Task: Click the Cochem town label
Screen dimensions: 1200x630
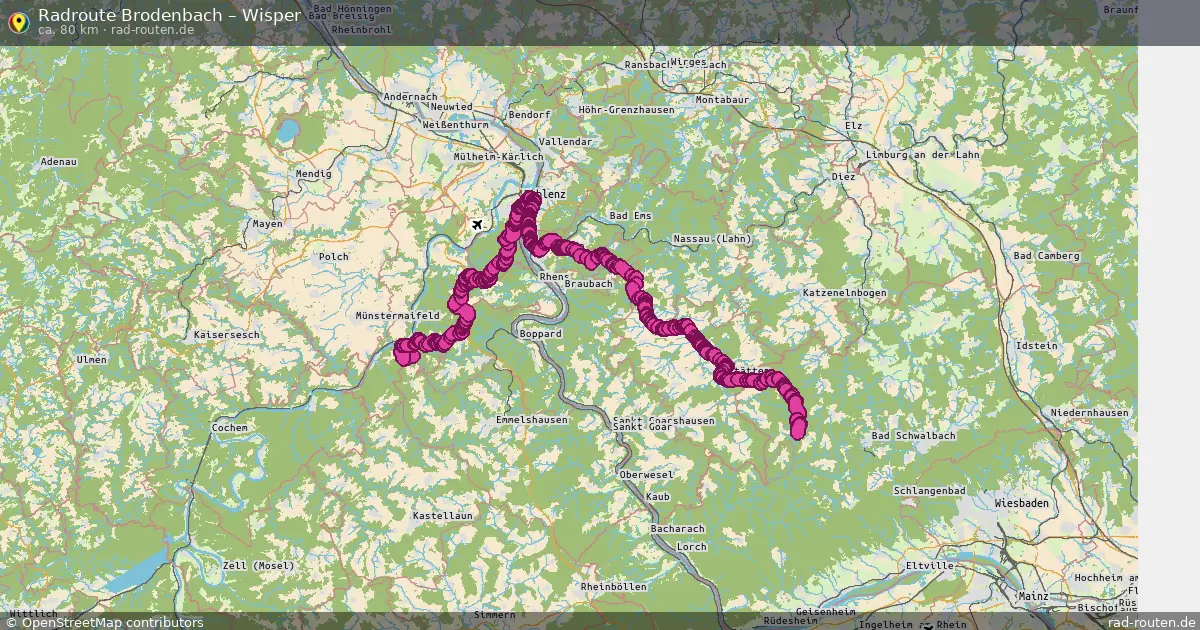Action: (x=229, y=428)
